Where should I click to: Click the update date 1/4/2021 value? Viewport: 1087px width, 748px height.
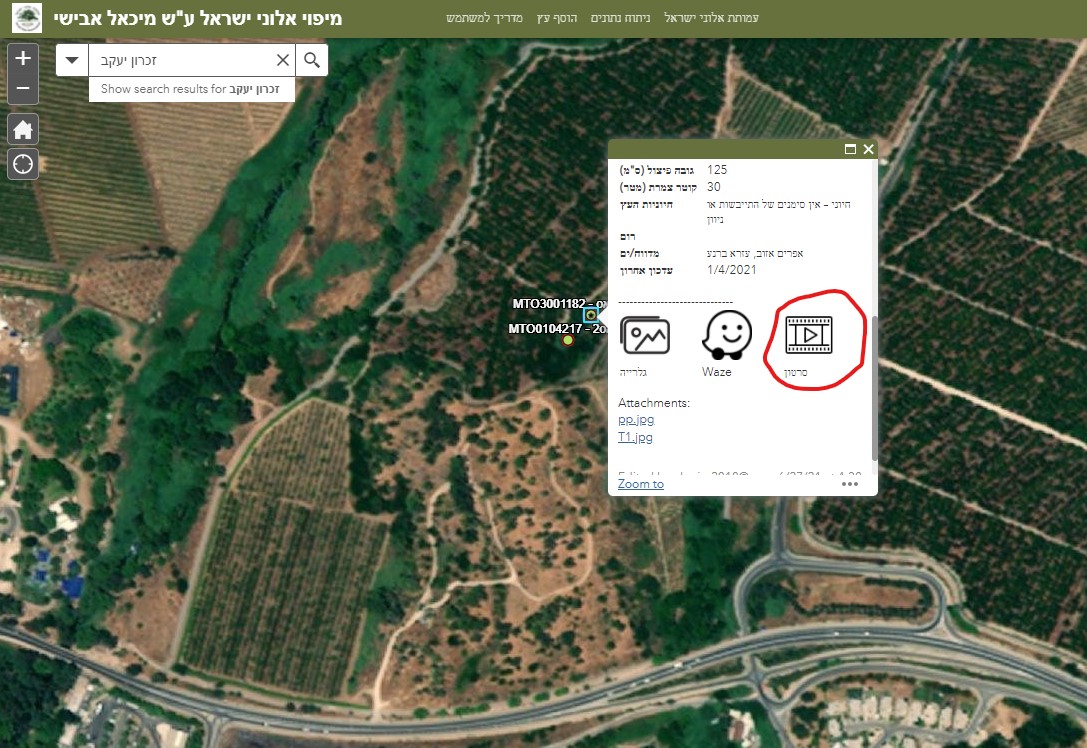point(731,270)
